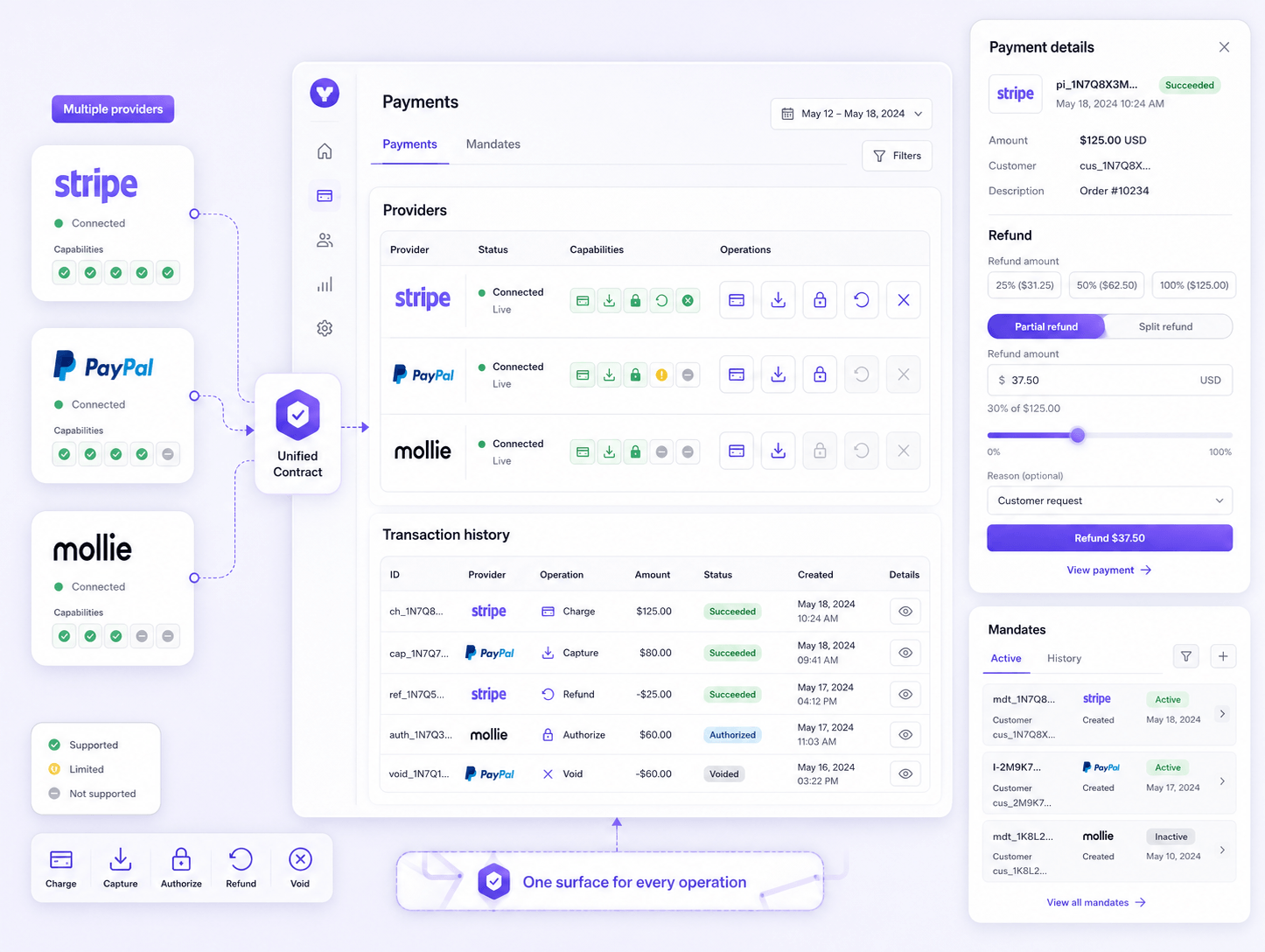Select the Payments card icon in the sidebar
1265x952 pixels.
tap(325, 196)
